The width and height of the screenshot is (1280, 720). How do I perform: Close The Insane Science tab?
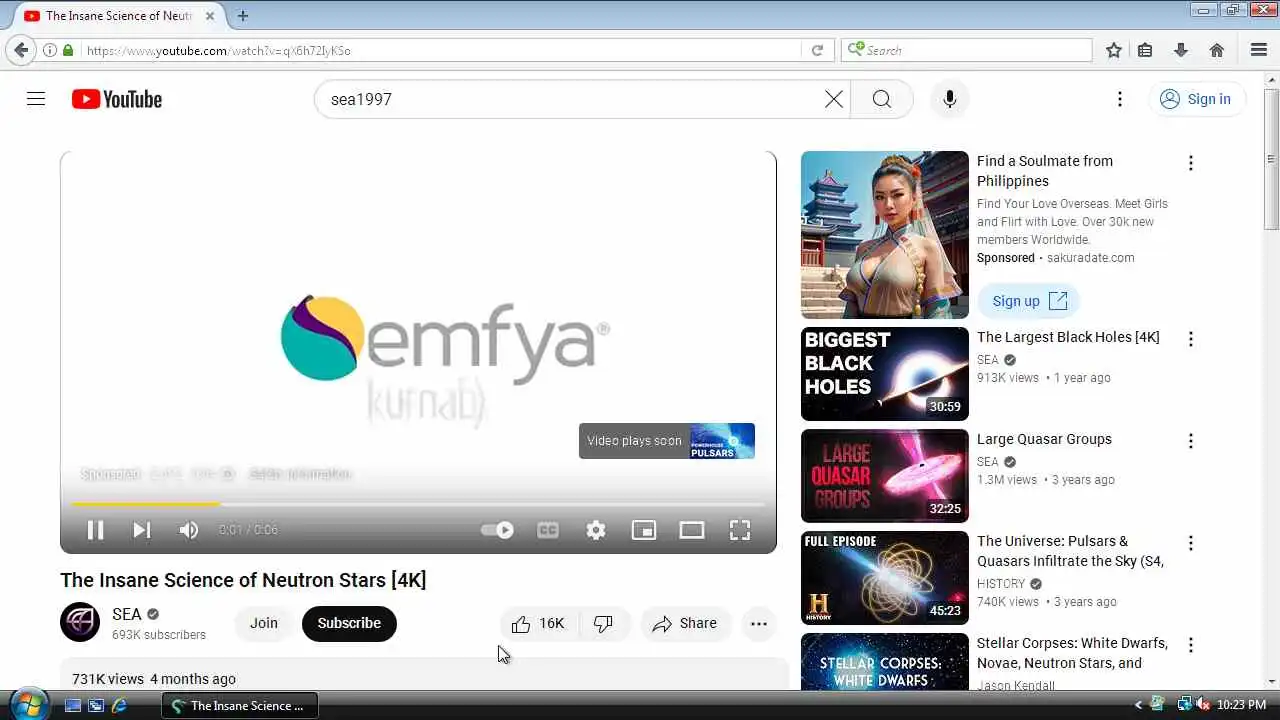click(210, 16)
